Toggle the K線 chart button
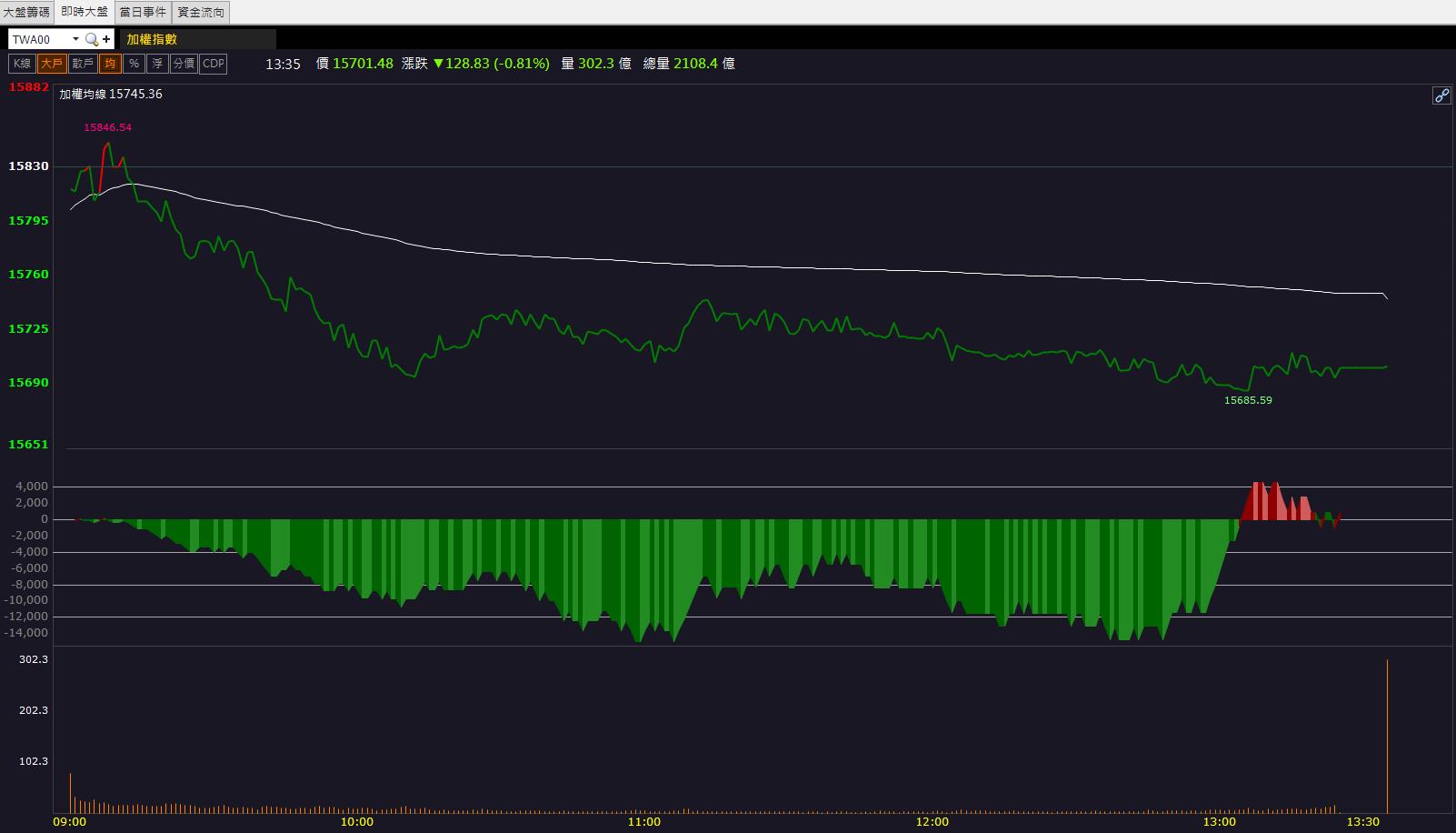Viewport: 1456px width, 833px height. pyautogui.click(x=23, y=64)
